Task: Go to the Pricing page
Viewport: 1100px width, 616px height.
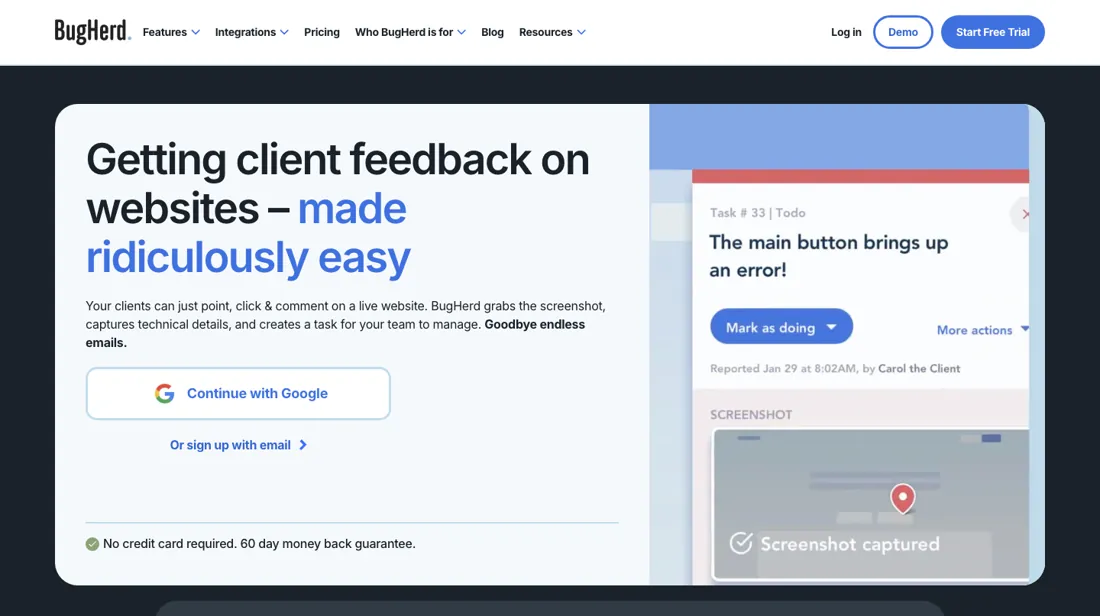Action: pos(321,32)
